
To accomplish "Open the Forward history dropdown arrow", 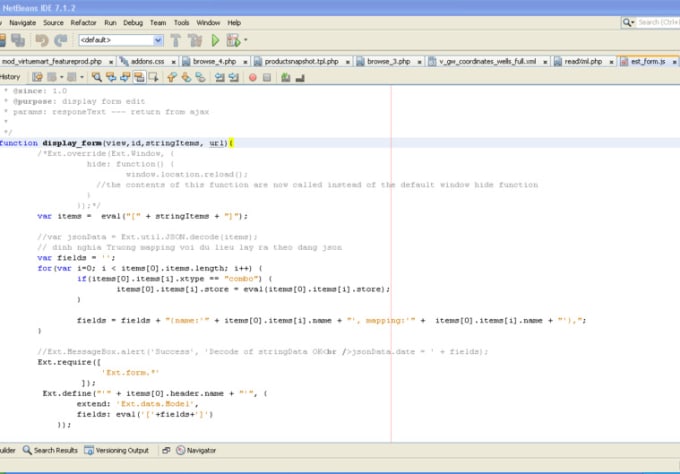I will pos(82,77).
